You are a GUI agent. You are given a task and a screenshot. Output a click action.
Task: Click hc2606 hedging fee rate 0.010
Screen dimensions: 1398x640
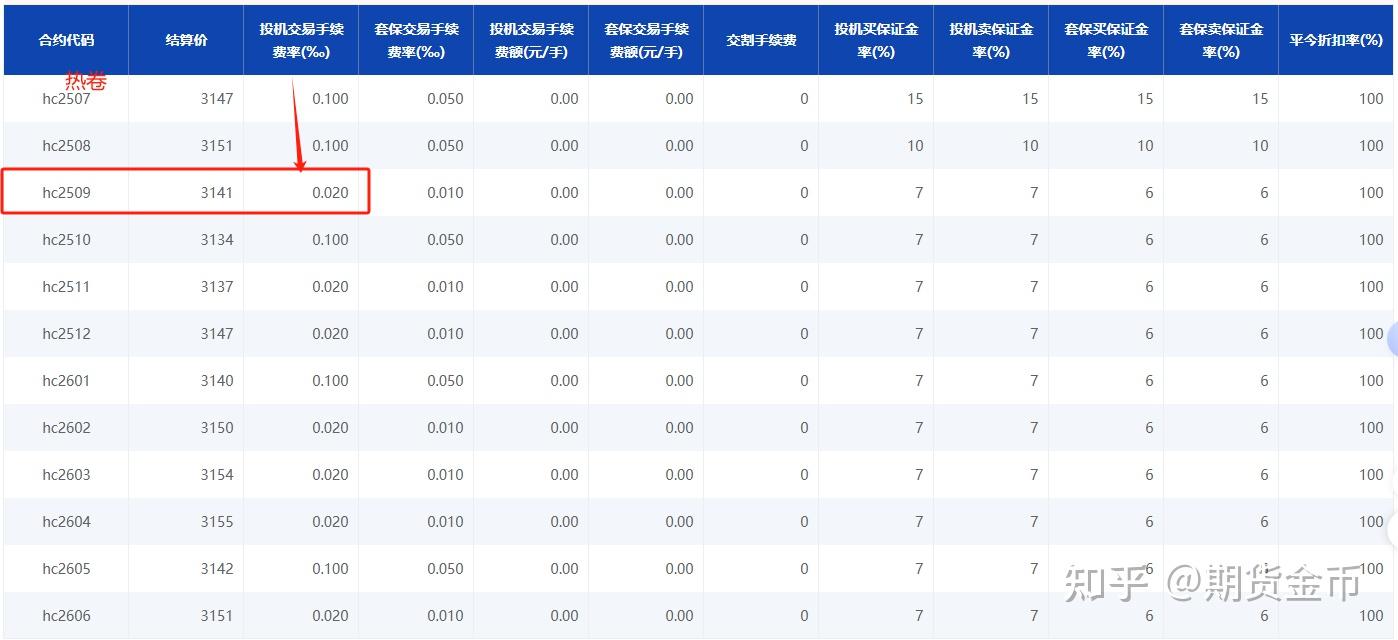click(x=445, y=616)
